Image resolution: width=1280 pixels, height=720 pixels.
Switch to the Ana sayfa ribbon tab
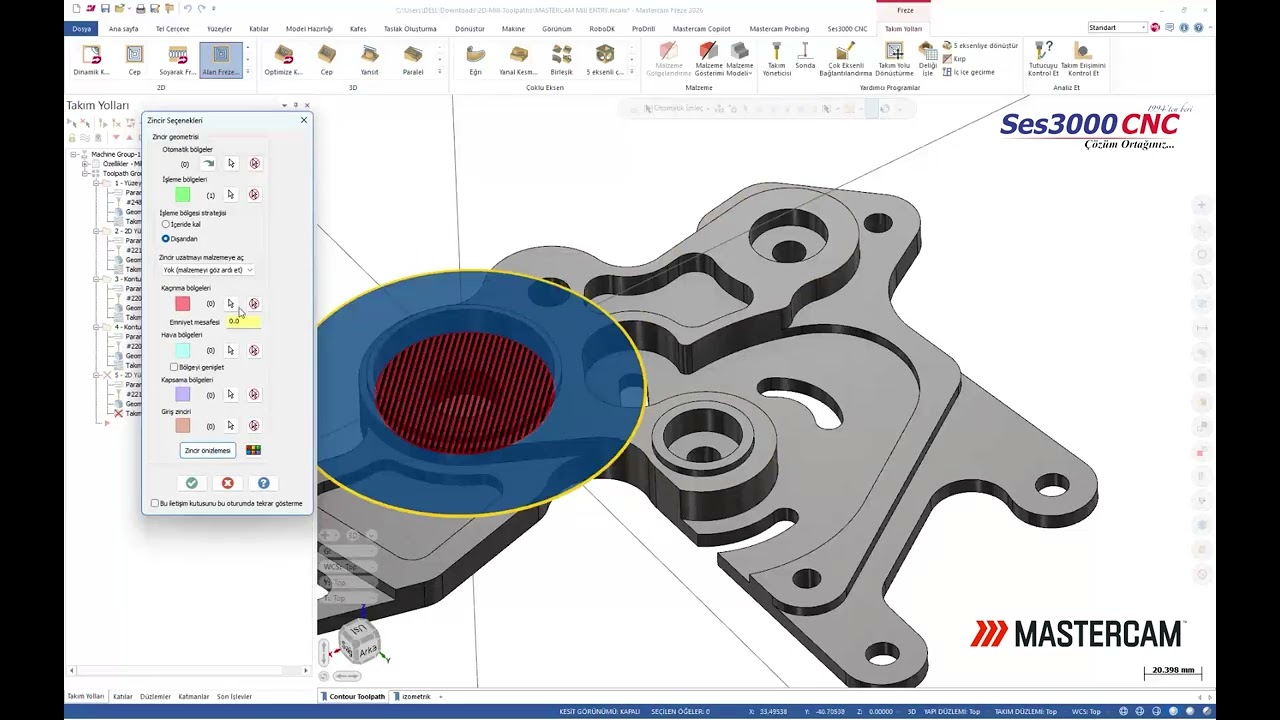click(x=124, y=29)
